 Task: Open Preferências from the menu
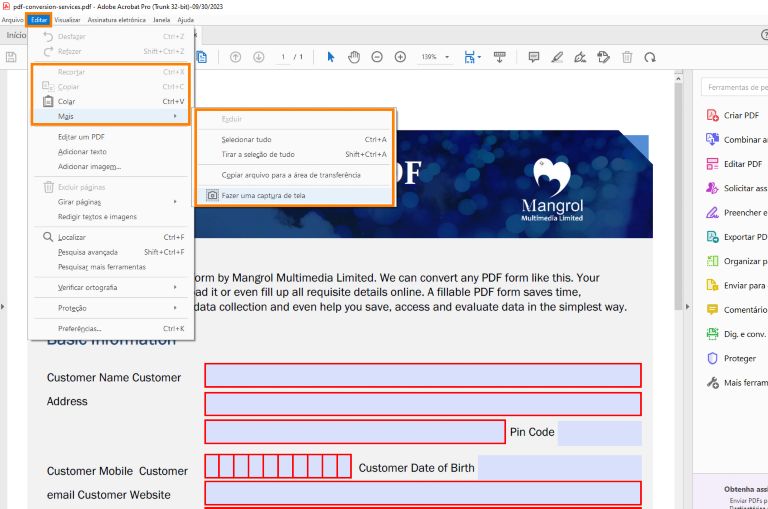pyautogui.click(x=111, y=329)
